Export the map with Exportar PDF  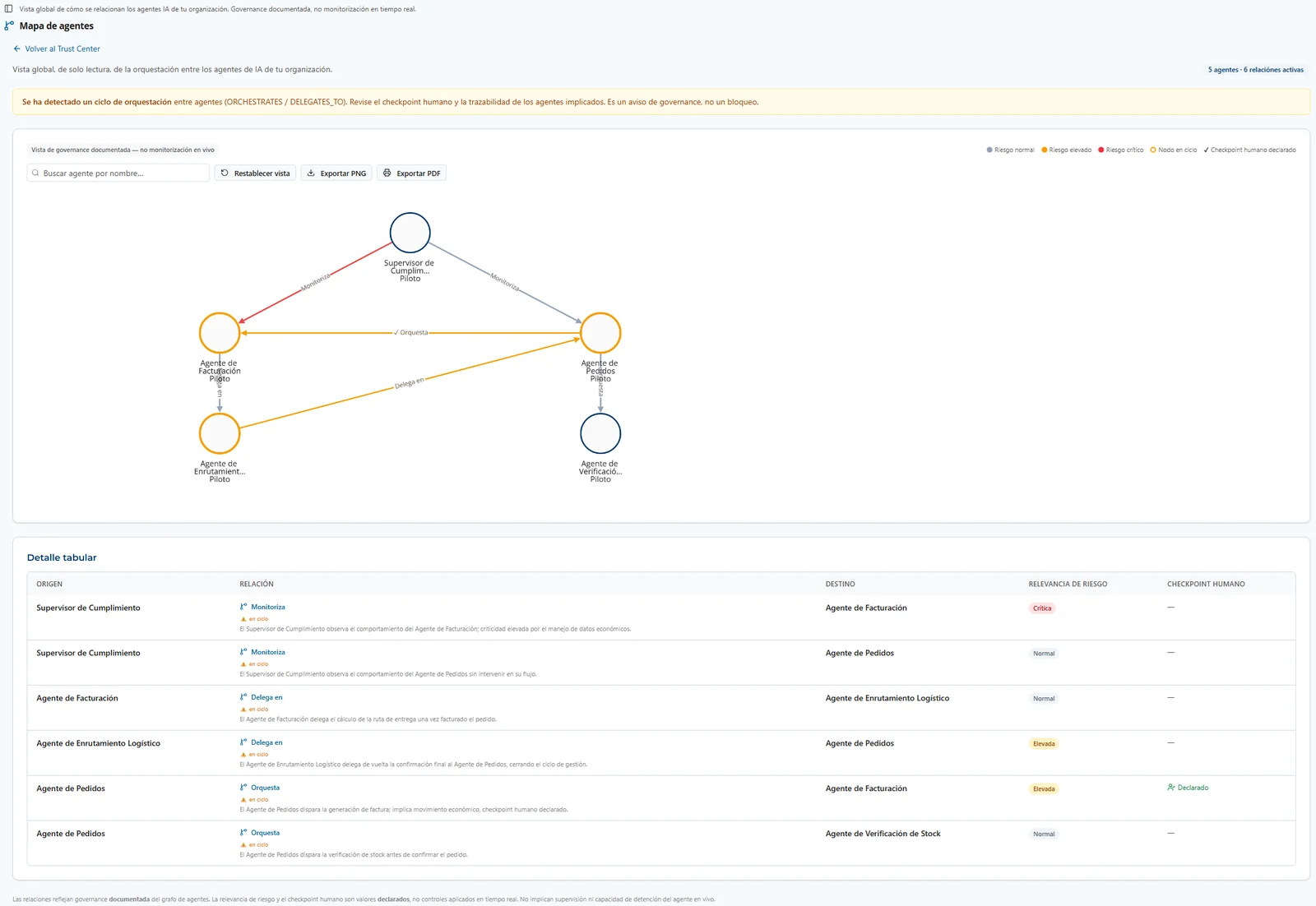[x=411, y=173]
